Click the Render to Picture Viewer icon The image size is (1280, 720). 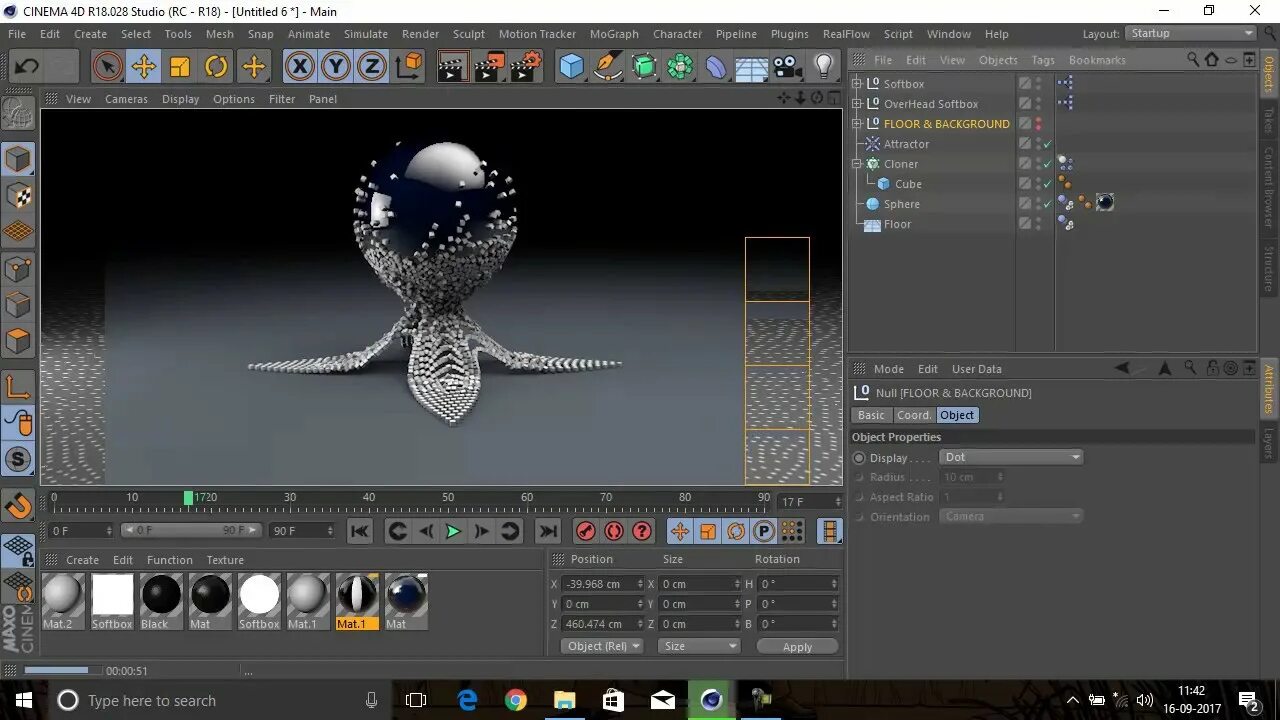(489, 67)
